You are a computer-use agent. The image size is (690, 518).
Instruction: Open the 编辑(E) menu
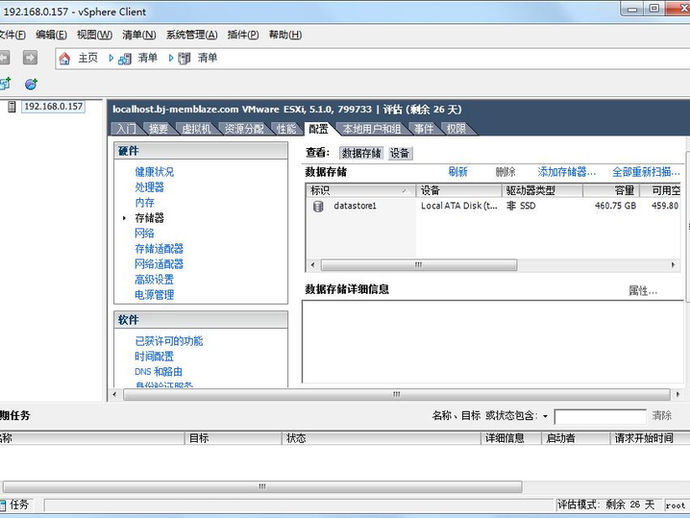coord(51,35)
